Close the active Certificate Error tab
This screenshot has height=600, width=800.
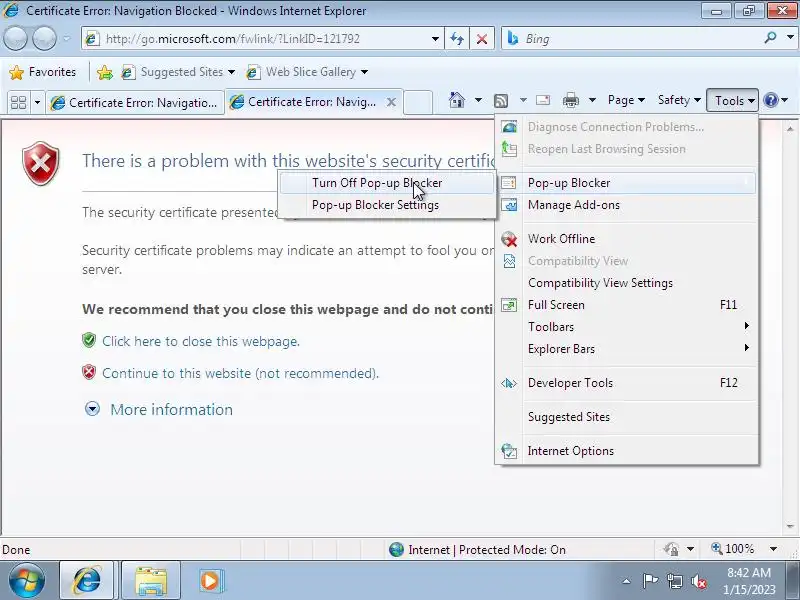click(391, 102)
